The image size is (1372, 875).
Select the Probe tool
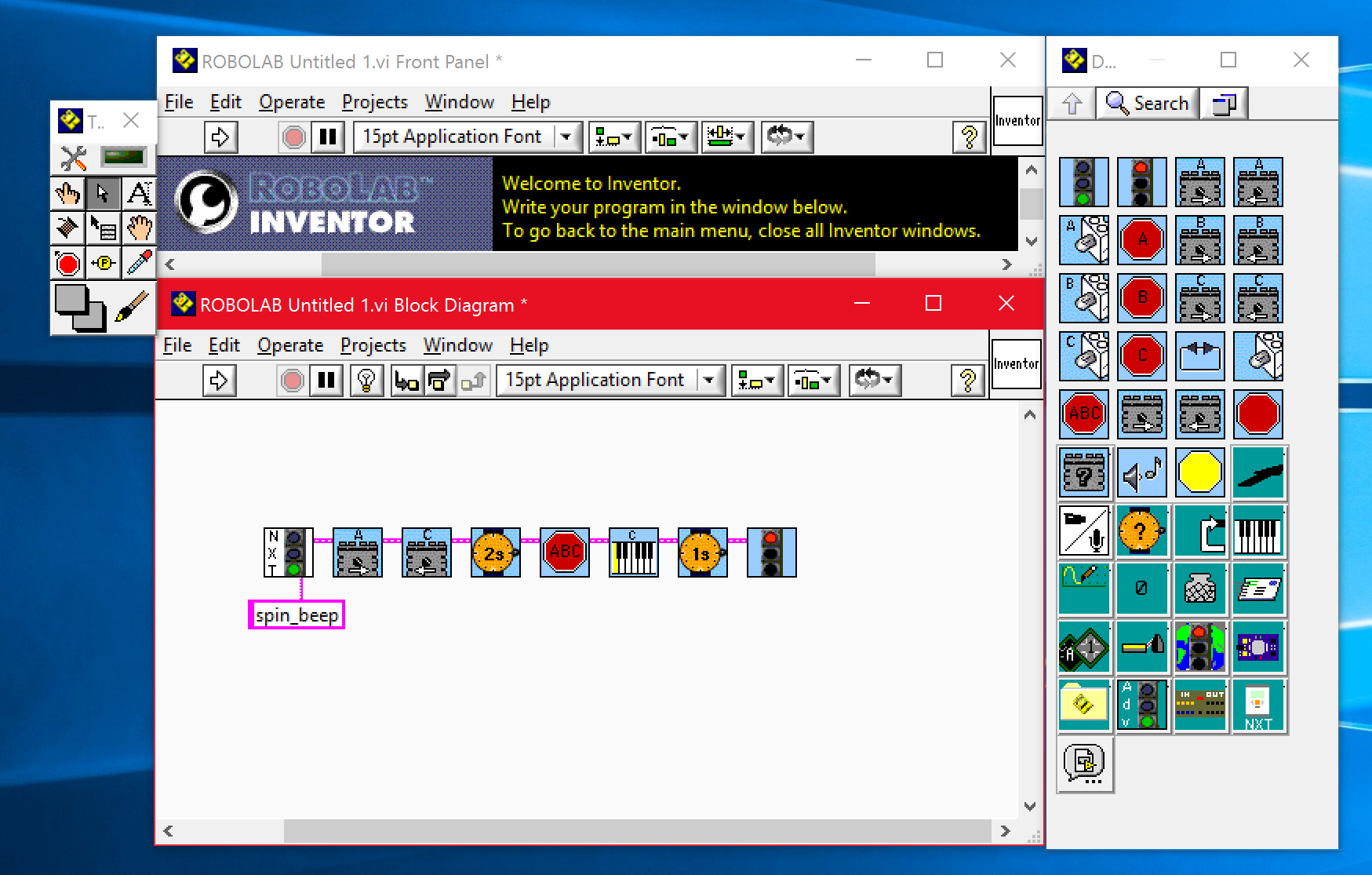click(x=103, y=263)
